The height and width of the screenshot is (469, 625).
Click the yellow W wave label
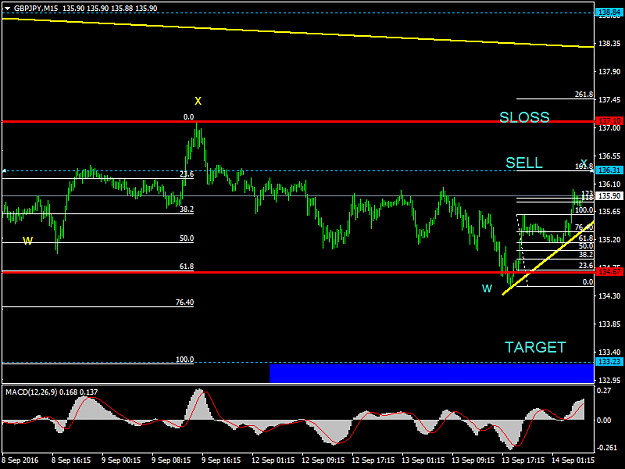click(x=28, y=241)
